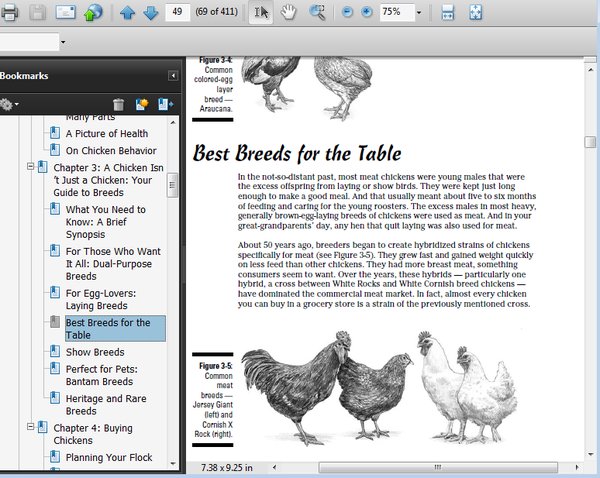The height and width of the screenshot is (478, 600).
Task: Open bookmark Planning Your Flock
Action: pos(109,457)
